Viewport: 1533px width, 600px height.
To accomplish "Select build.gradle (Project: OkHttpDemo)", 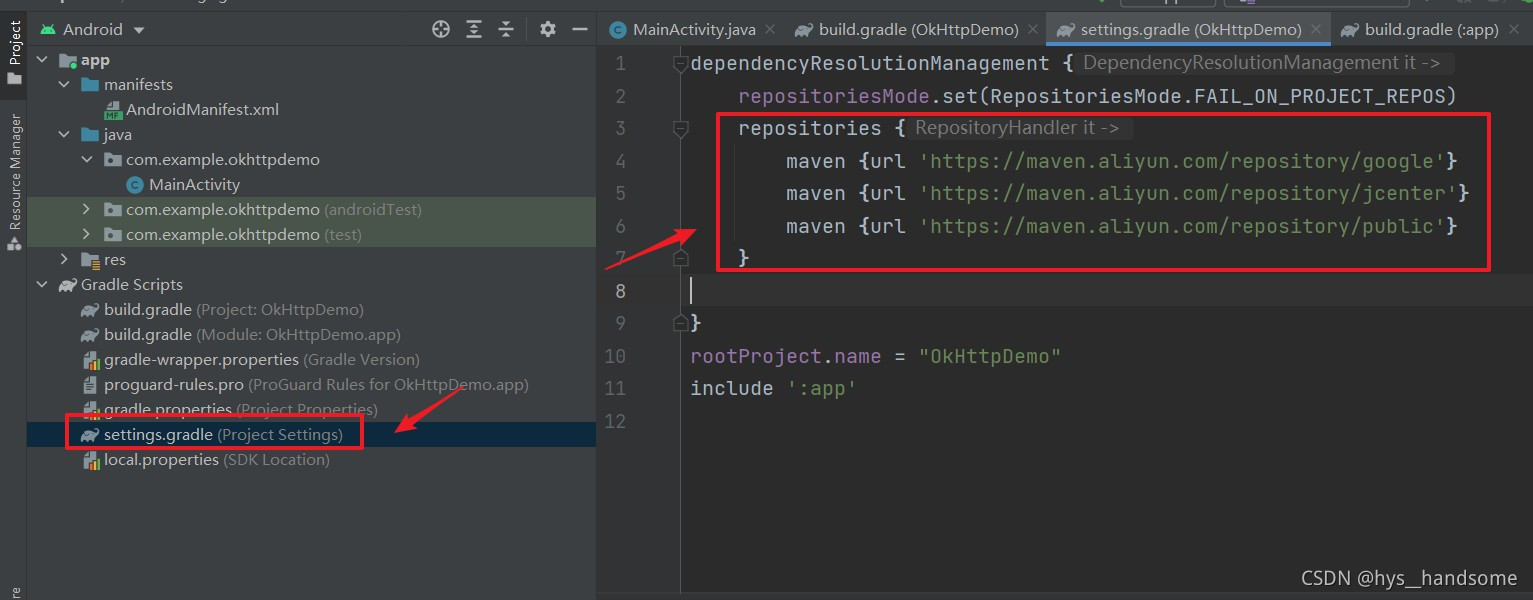I will [x=222, y=310].
